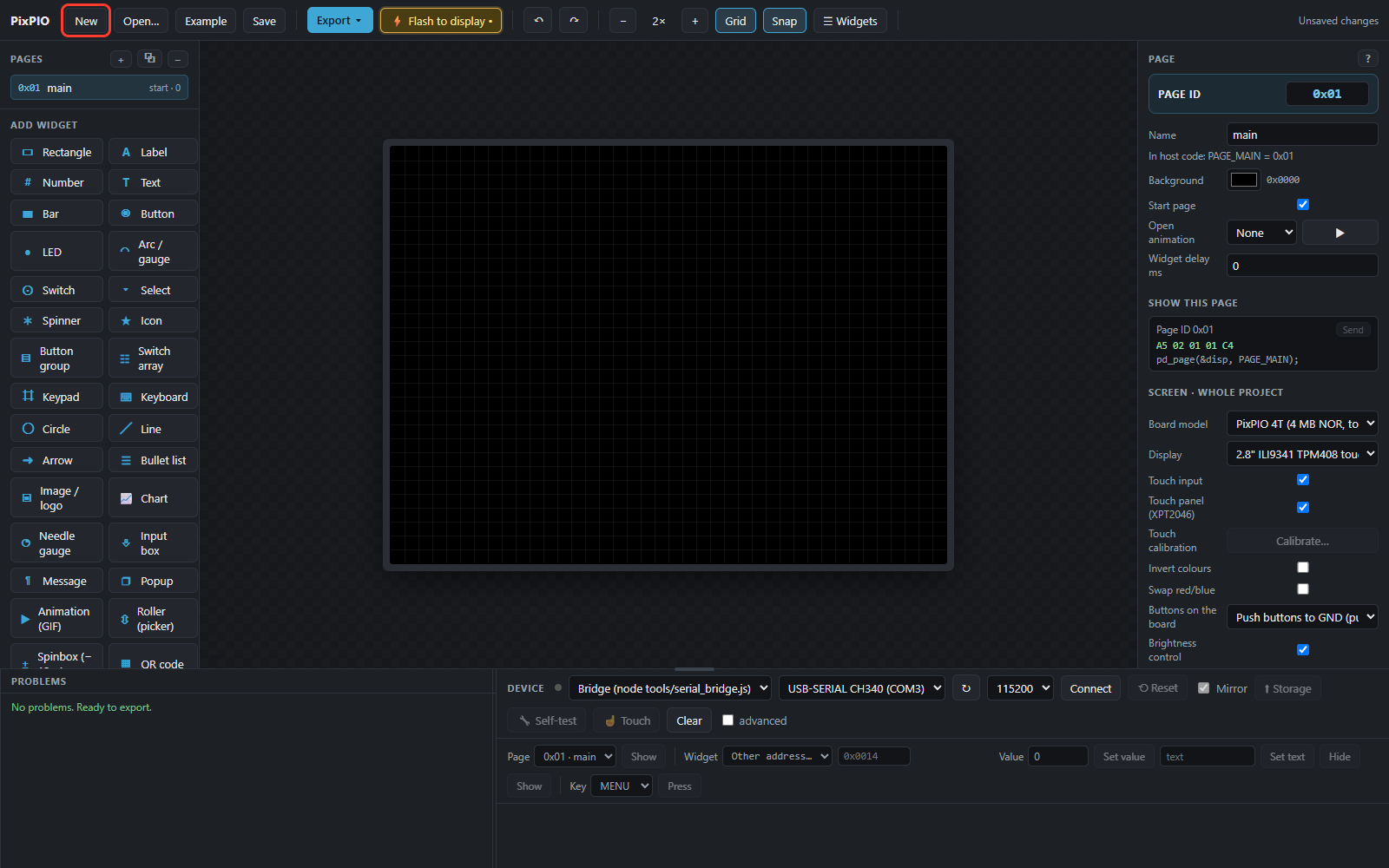Open the Board model dropdown
The width and height of the screenshot is (1389, 868).
(x=1302, y=424)
